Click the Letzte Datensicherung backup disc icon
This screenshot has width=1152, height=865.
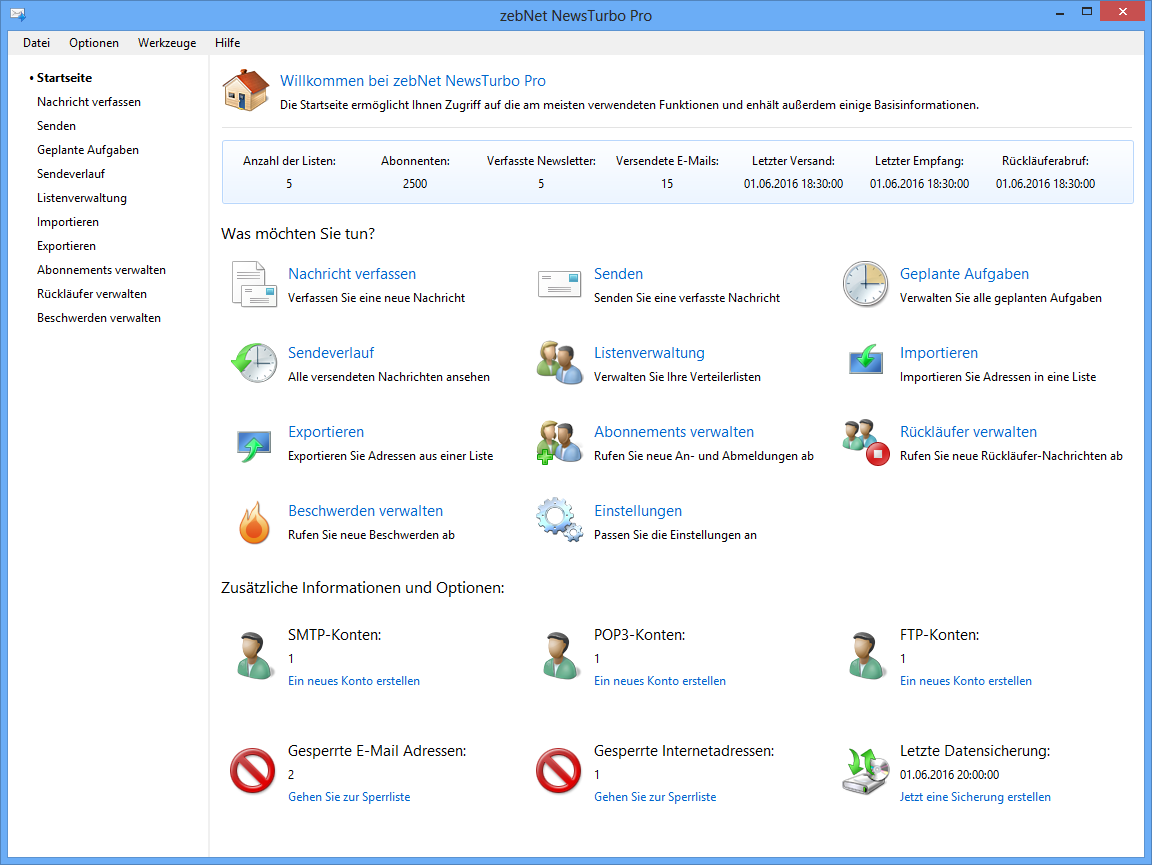coord(865,771)
